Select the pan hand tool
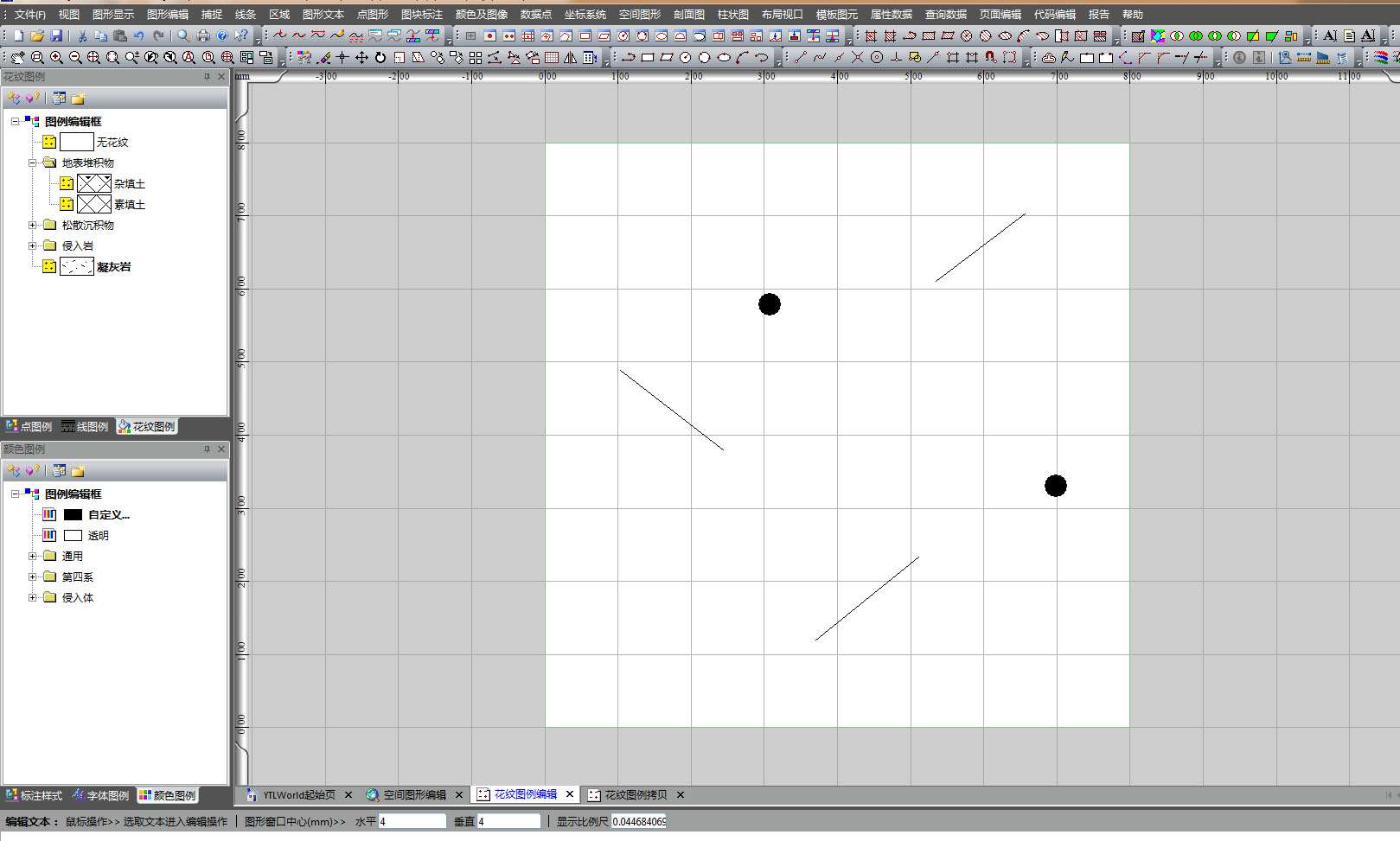The height and width of the screenshot is (841, 1400). tap(18, 57)
